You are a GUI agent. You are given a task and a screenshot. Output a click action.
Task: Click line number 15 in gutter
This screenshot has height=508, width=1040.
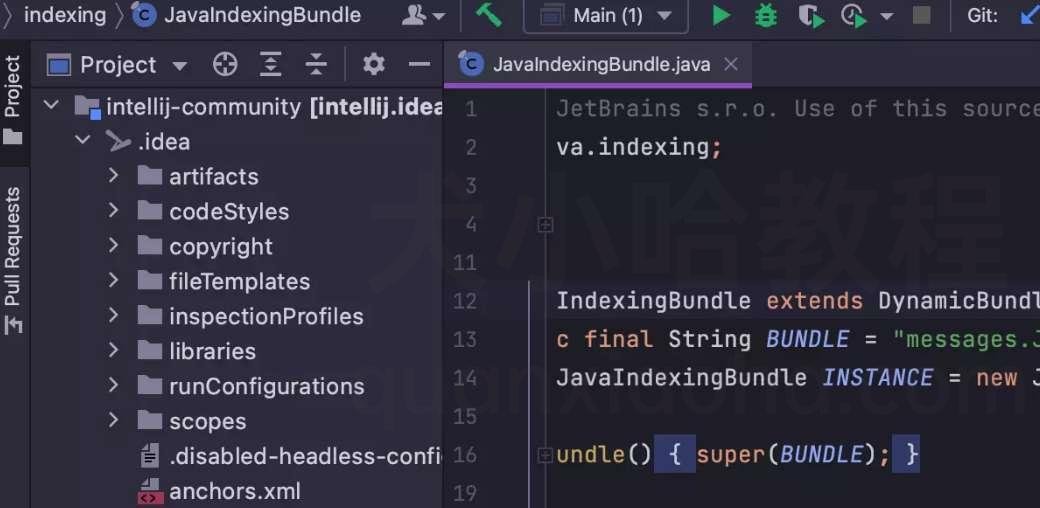464,416
